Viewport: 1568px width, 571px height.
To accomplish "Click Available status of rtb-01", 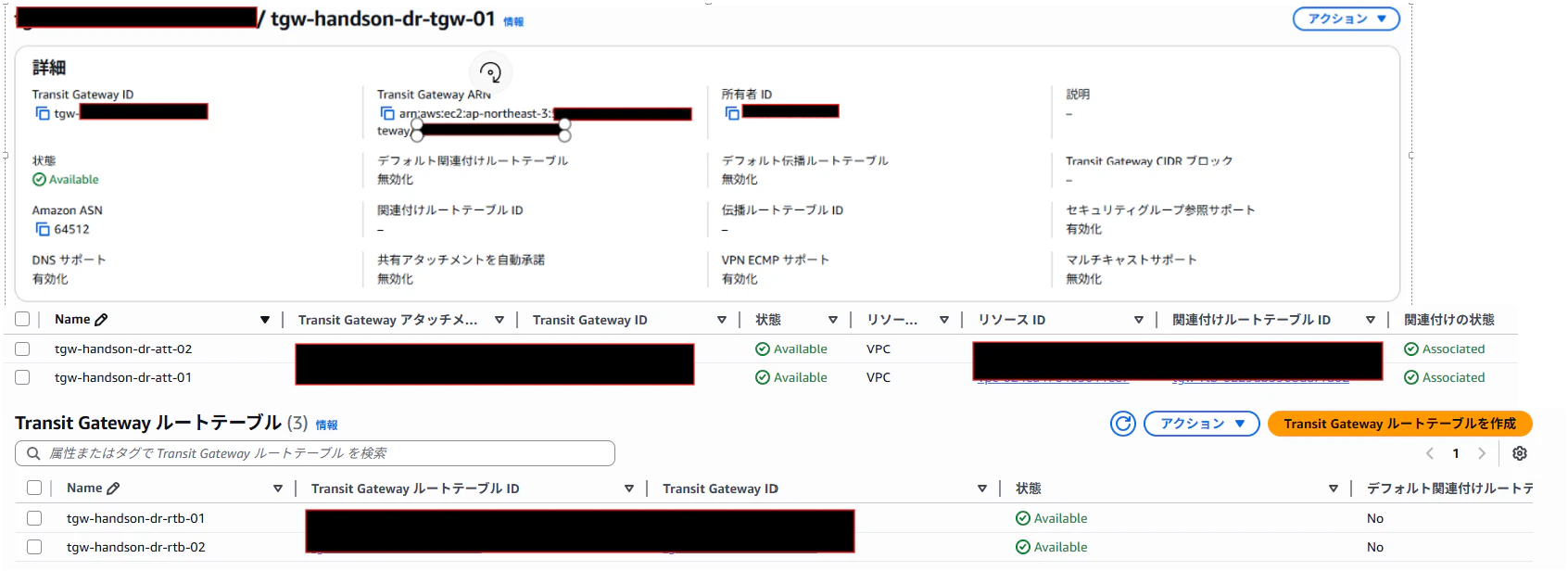I will pyautogui.click(x=1052, y=519).
